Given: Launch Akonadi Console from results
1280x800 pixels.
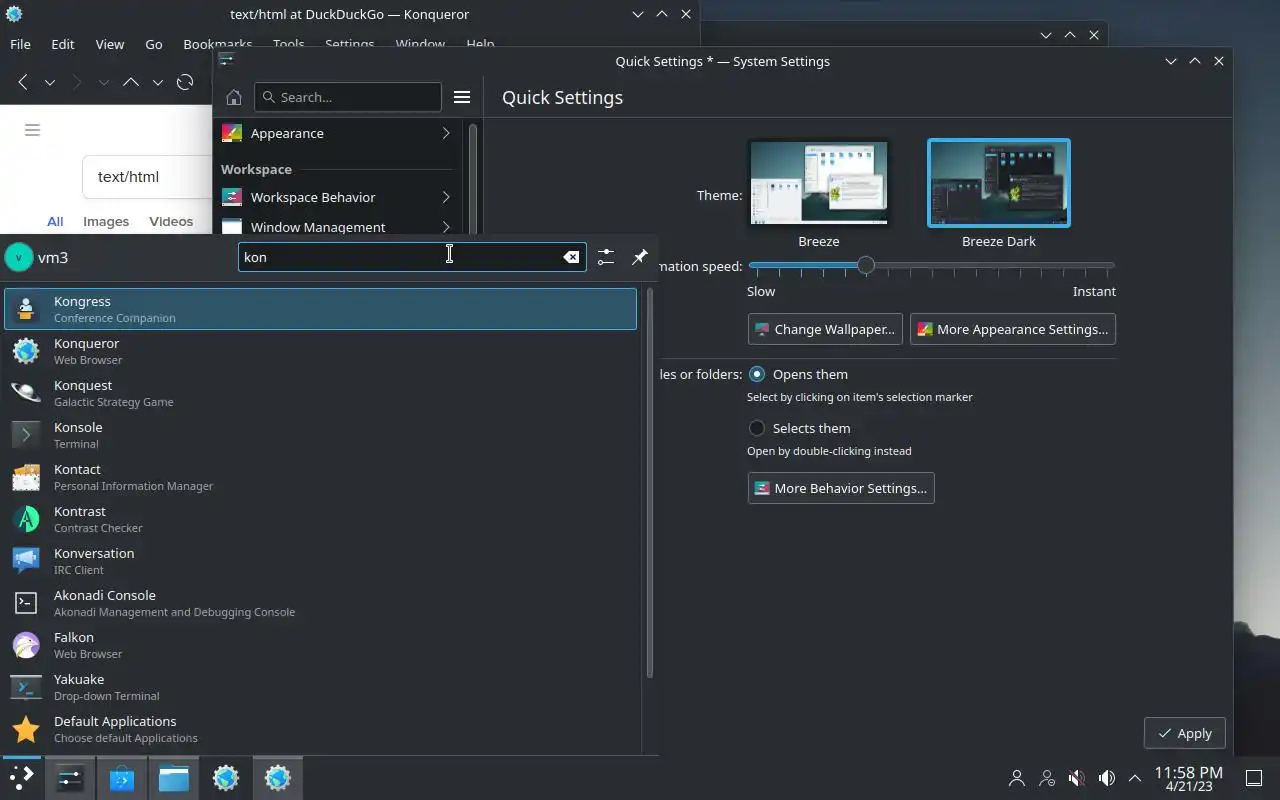Looking at the screenshot, I should point(320,603).
